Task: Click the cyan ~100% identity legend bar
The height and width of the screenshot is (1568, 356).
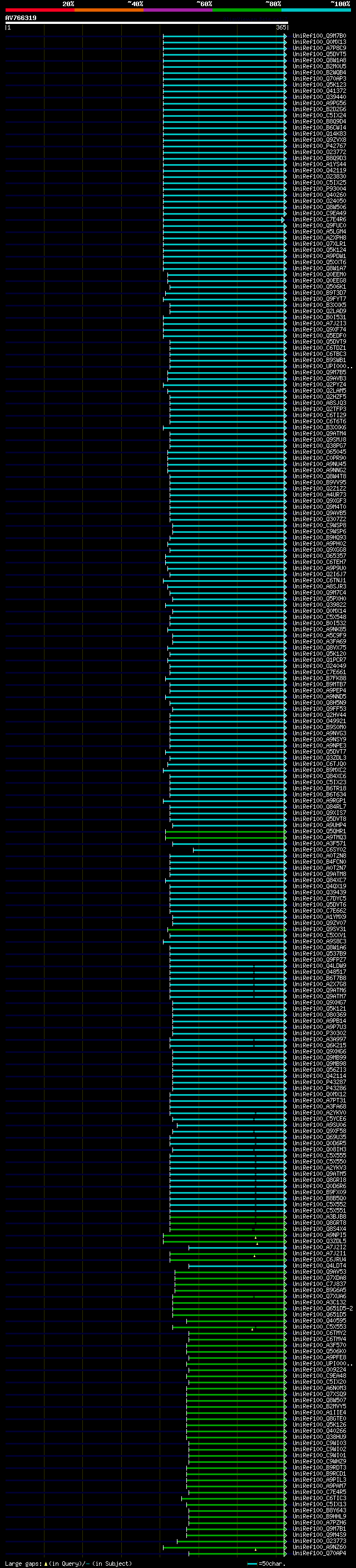Action: click(x=316, y=10)
